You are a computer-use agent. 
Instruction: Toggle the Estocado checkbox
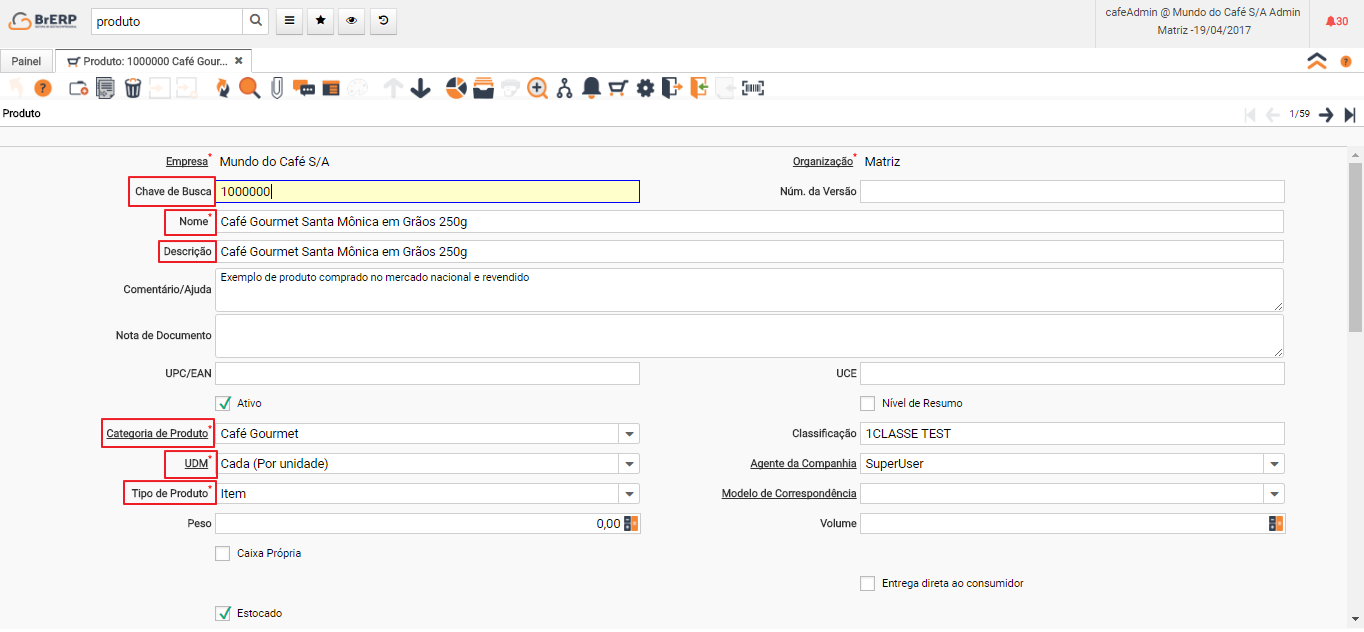point(224,613)
